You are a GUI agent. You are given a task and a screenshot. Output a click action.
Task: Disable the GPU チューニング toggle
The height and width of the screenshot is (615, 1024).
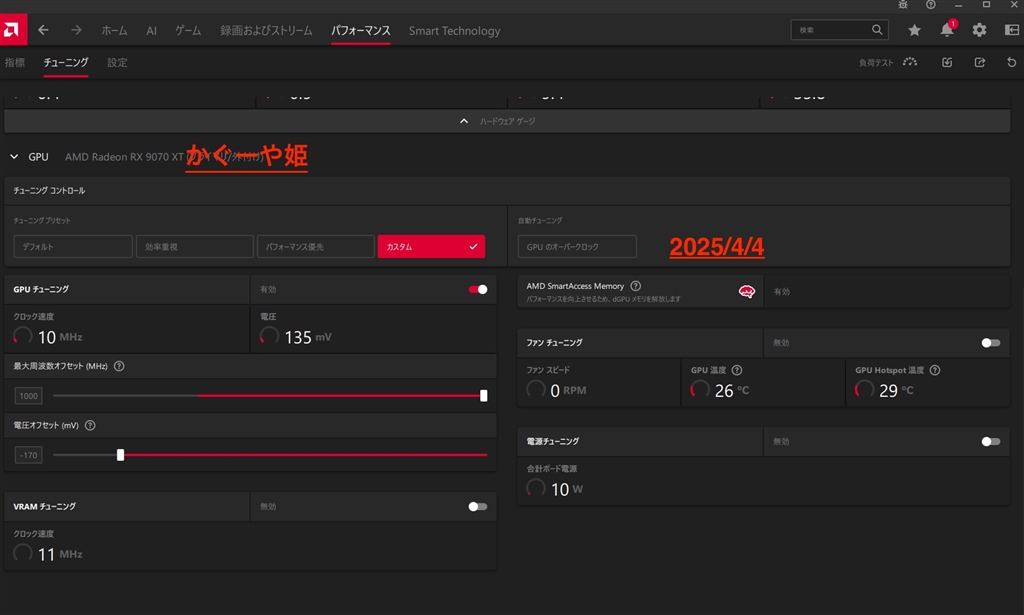(478, 289)
